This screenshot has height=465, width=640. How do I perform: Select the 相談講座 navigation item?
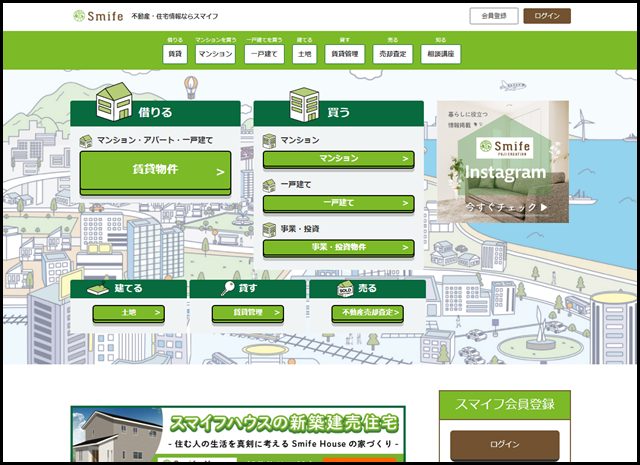[x=441, y=54]
